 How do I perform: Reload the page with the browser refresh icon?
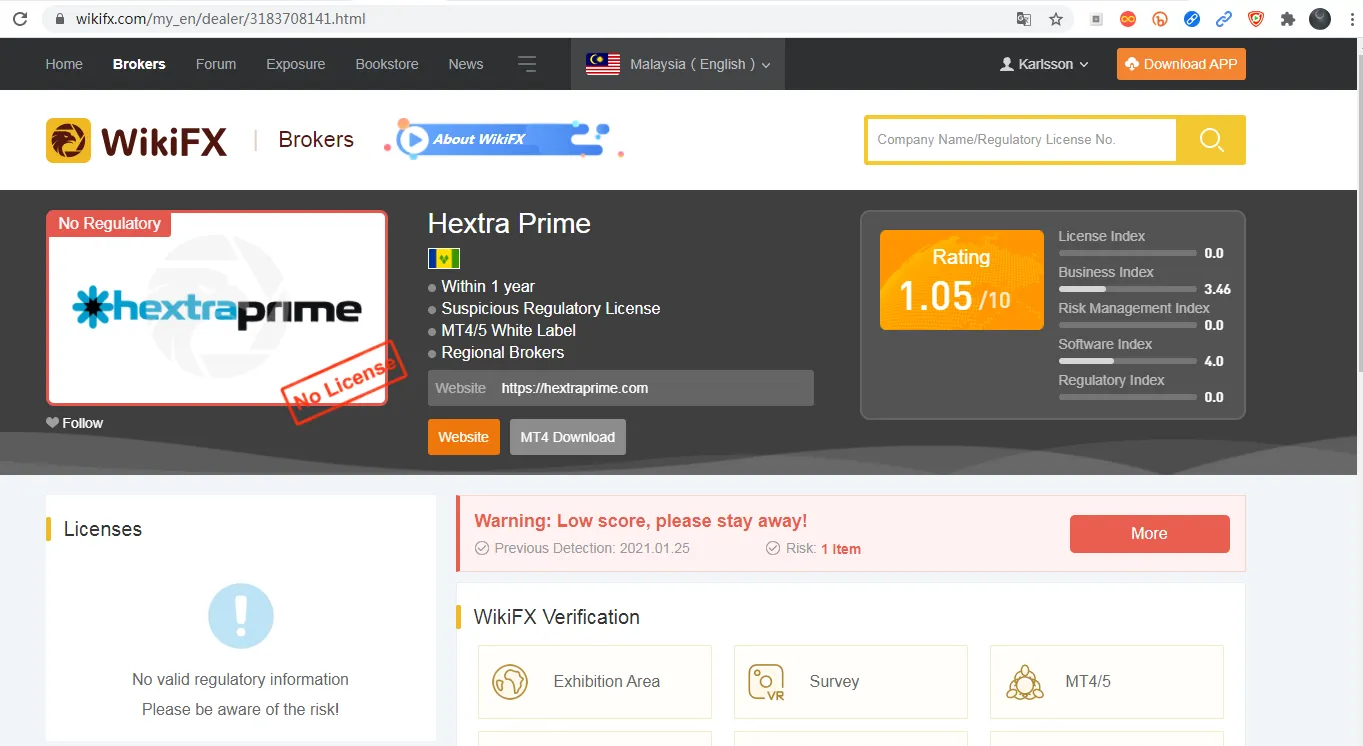pyautogui.click(x=19, y=19)
